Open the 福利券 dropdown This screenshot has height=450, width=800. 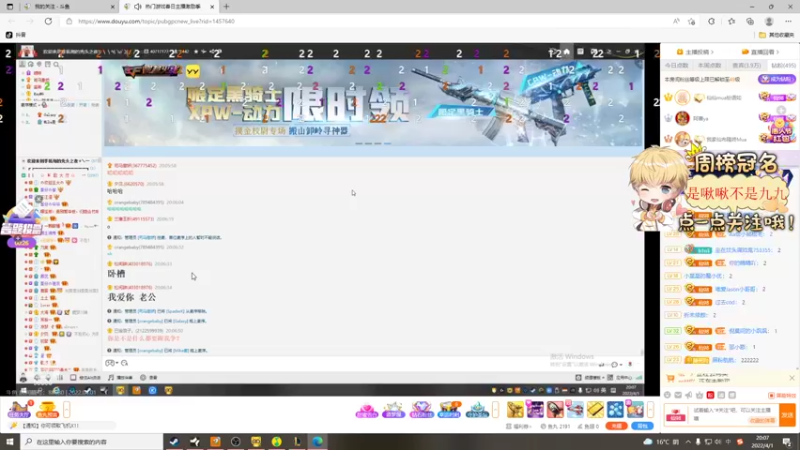(x=518, y=426)
